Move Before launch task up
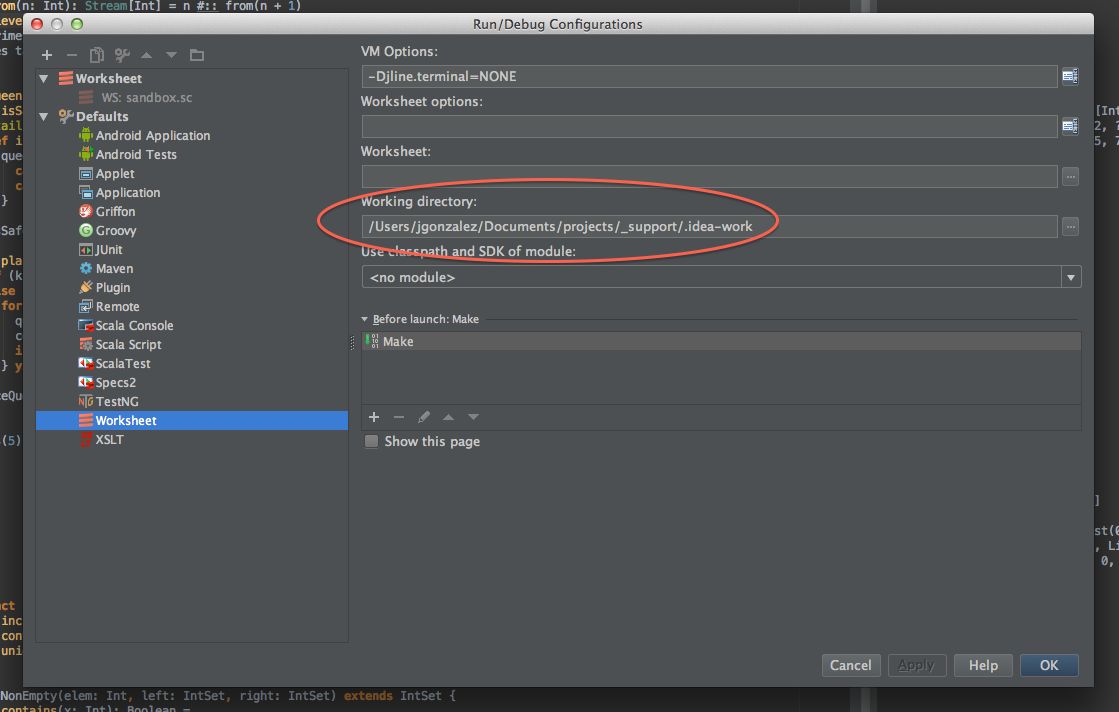1119x712 pixels. point(448,417)
